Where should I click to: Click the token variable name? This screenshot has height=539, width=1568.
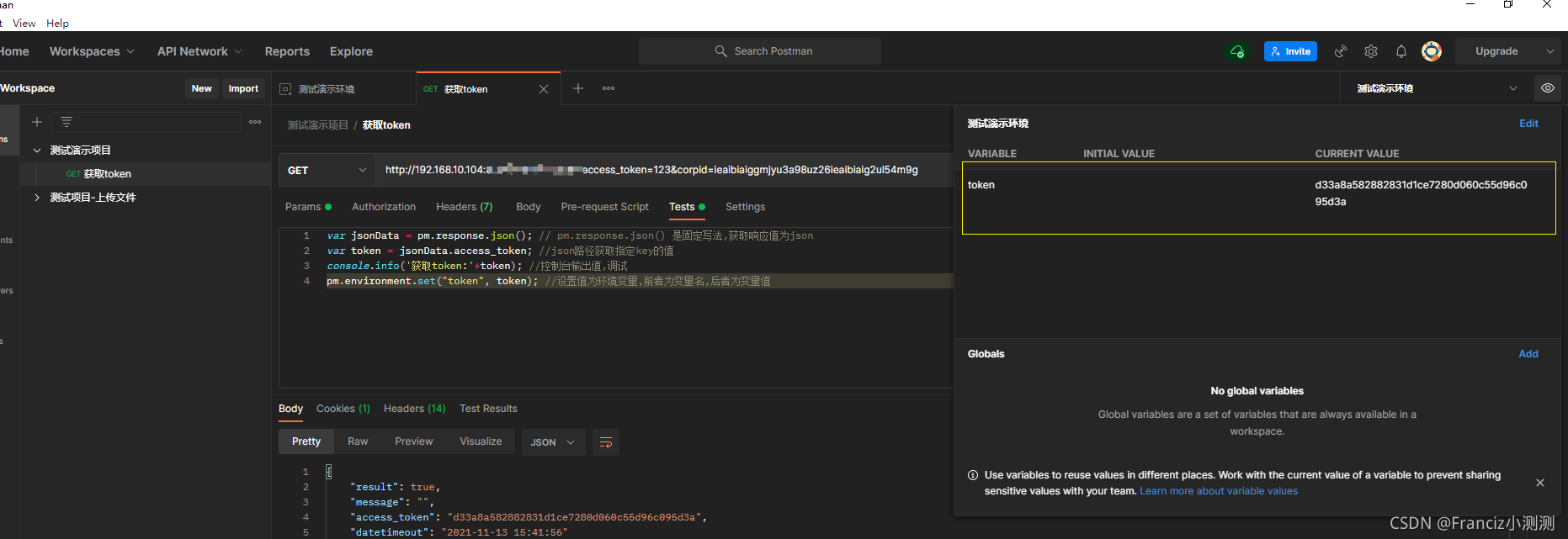tap(981, 185)
